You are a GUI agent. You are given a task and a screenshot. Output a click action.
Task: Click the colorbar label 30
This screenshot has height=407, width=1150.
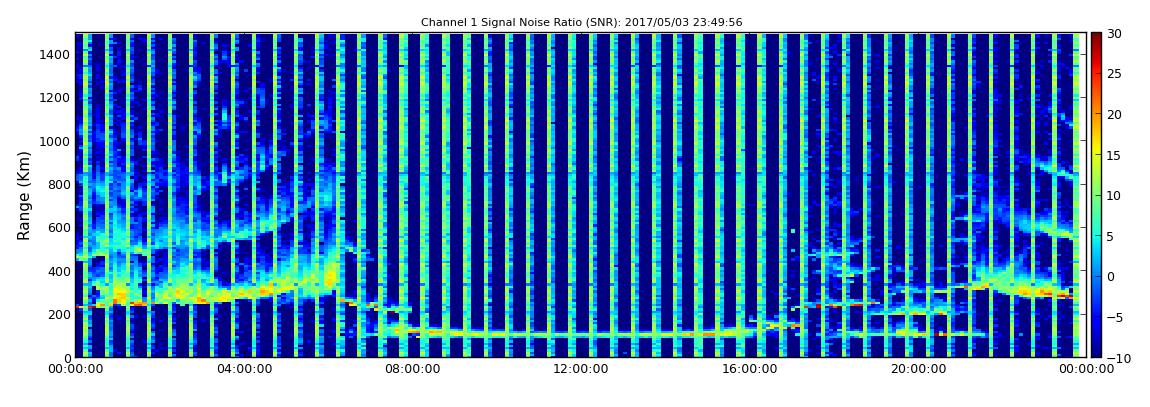[1115, 33]
